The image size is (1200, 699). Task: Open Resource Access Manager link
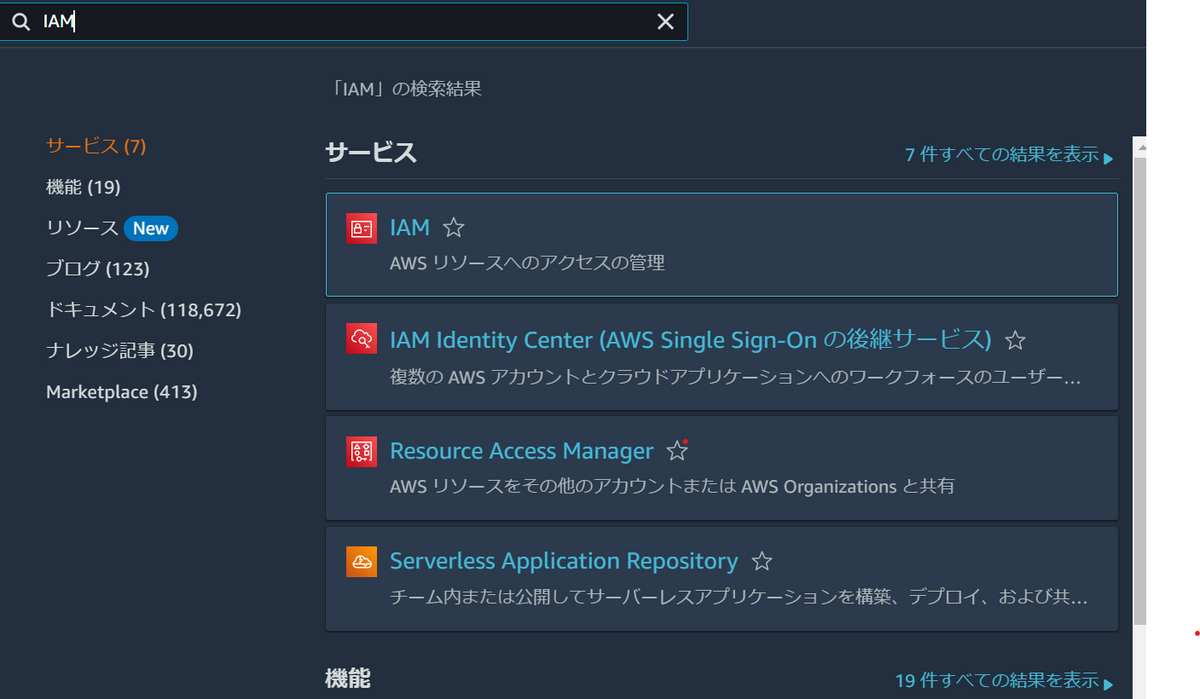521,451
